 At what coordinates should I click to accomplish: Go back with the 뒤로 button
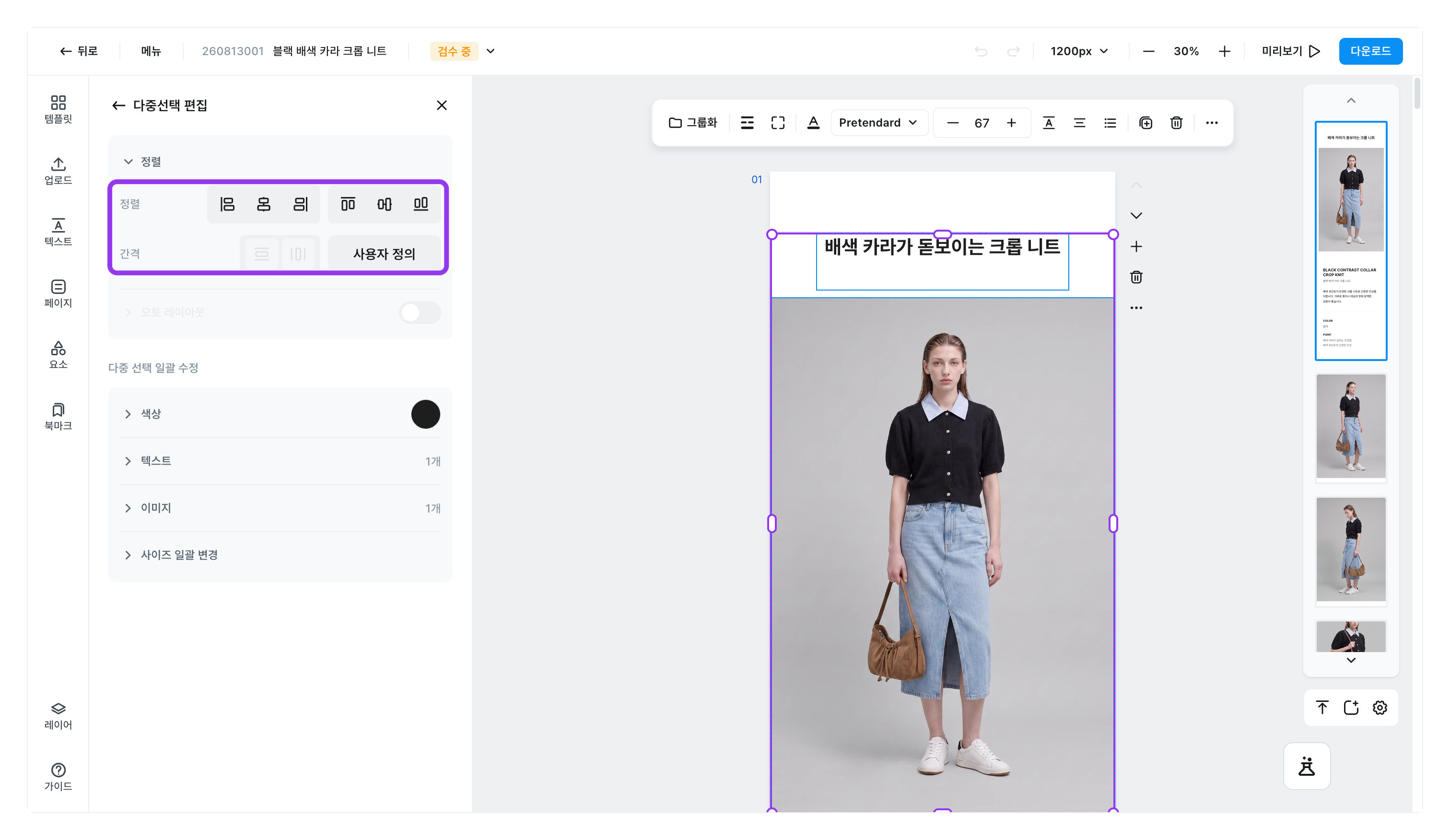pyautogui.click(x=80, y=51)
